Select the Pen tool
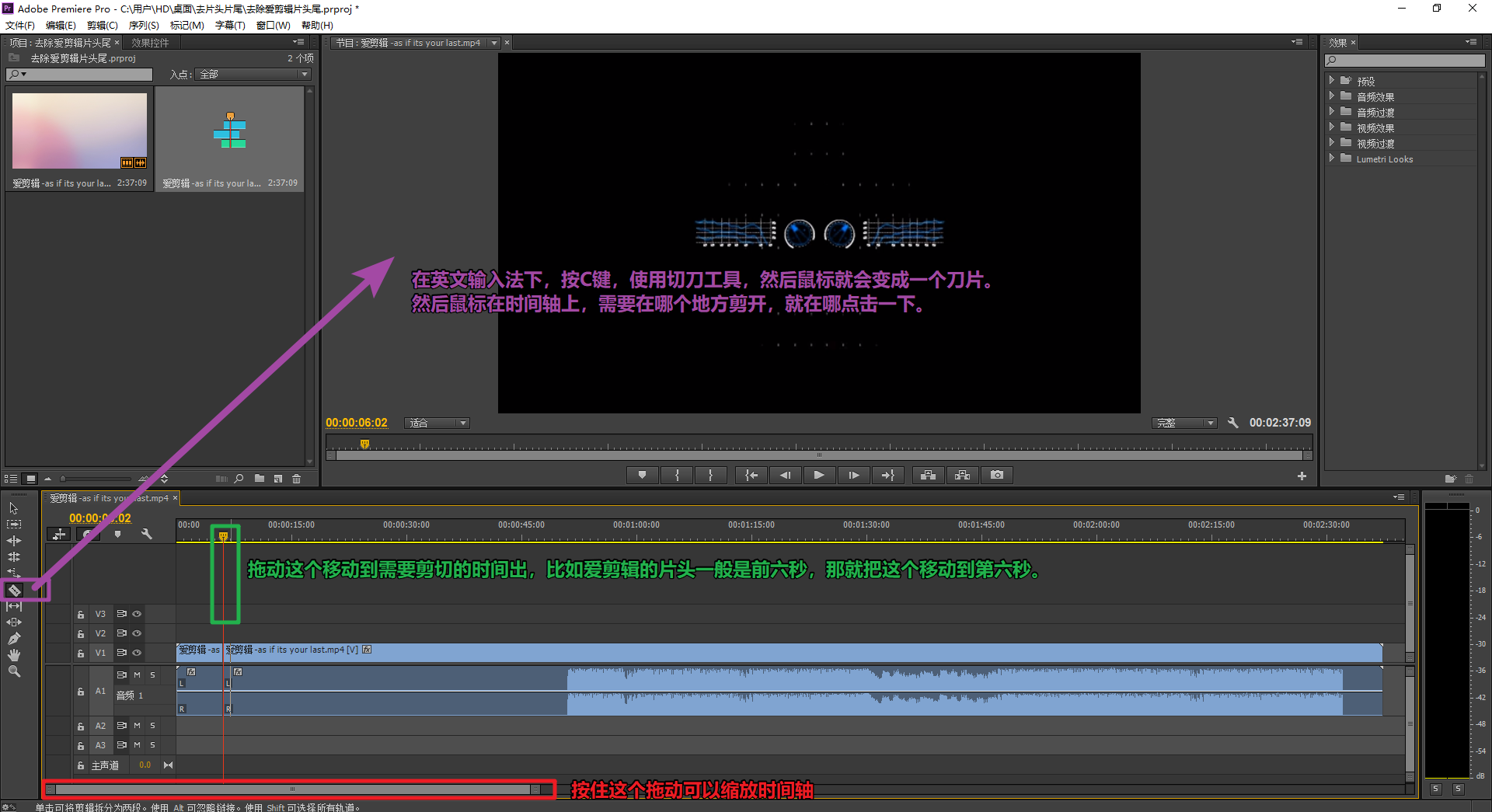Image resolution: width=1492 pixels, height=812 pixels. tap(14, 639)
